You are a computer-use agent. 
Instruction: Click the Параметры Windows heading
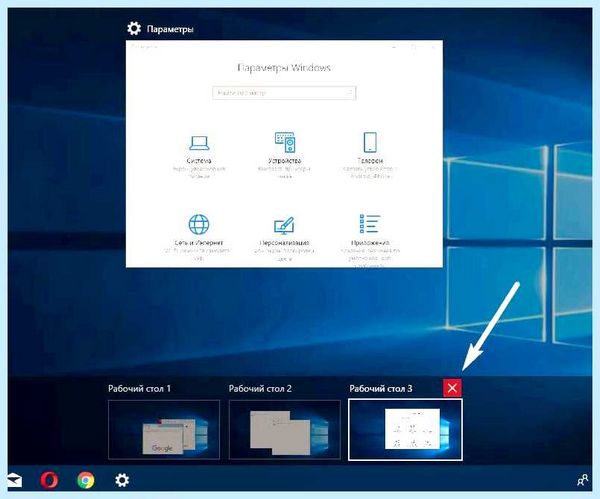pyautogui.click(x=284, y=68)
